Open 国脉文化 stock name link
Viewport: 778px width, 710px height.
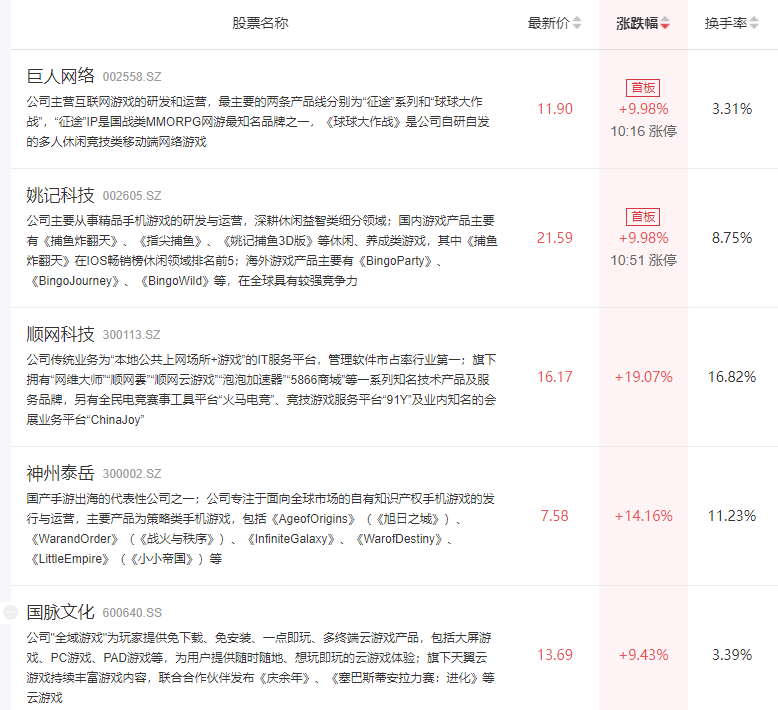[61, 612]
